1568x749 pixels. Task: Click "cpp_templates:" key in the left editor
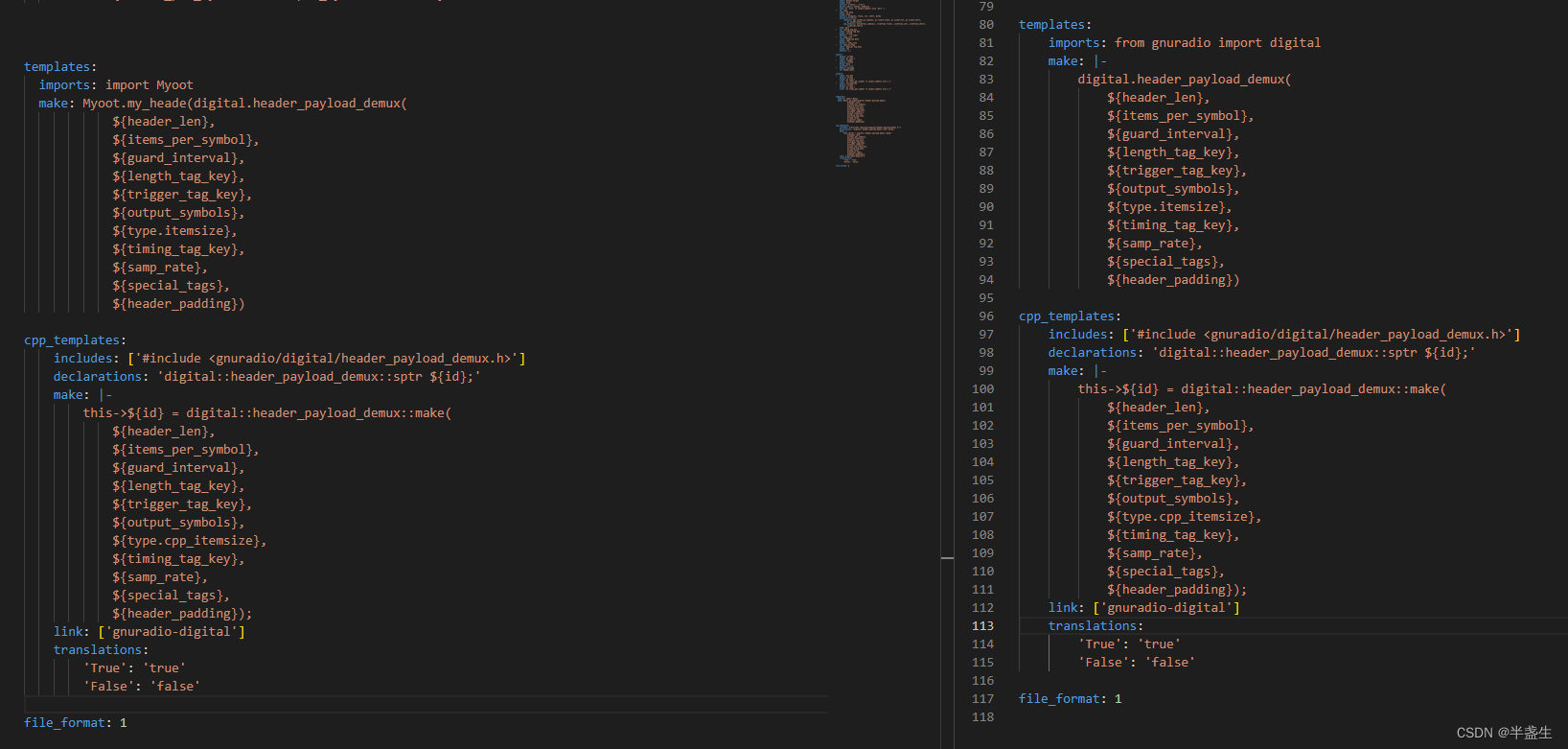click(75, 340)
